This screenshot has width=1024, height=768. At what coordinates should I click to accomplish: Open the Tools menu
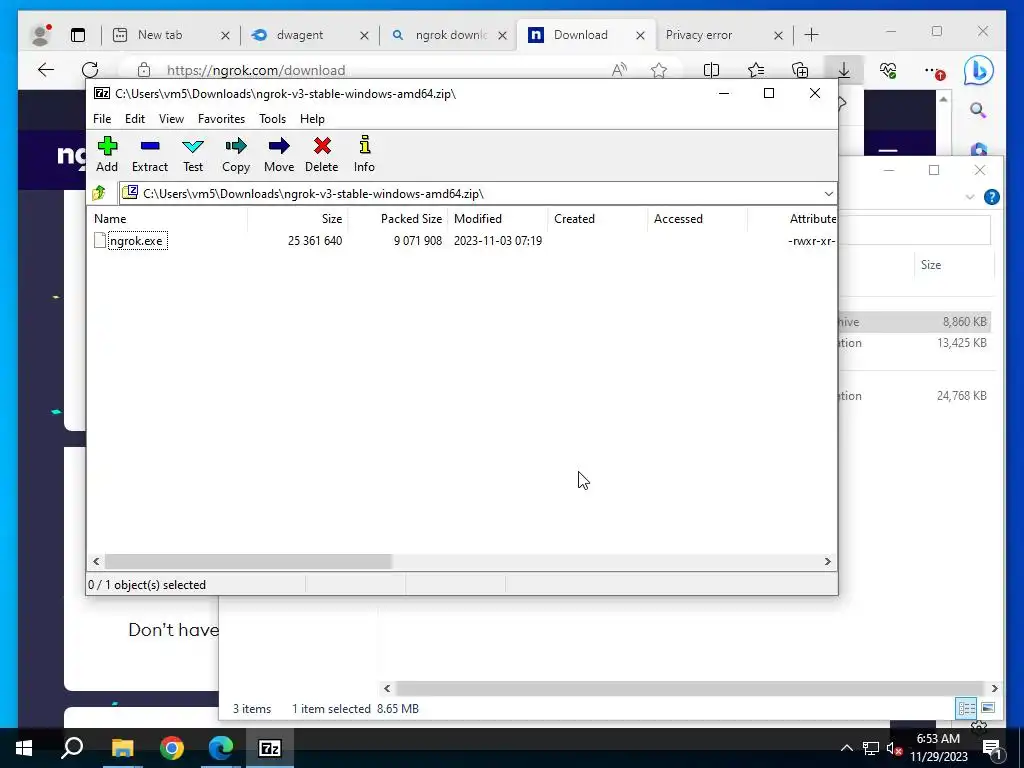click(x=272, y=119)
